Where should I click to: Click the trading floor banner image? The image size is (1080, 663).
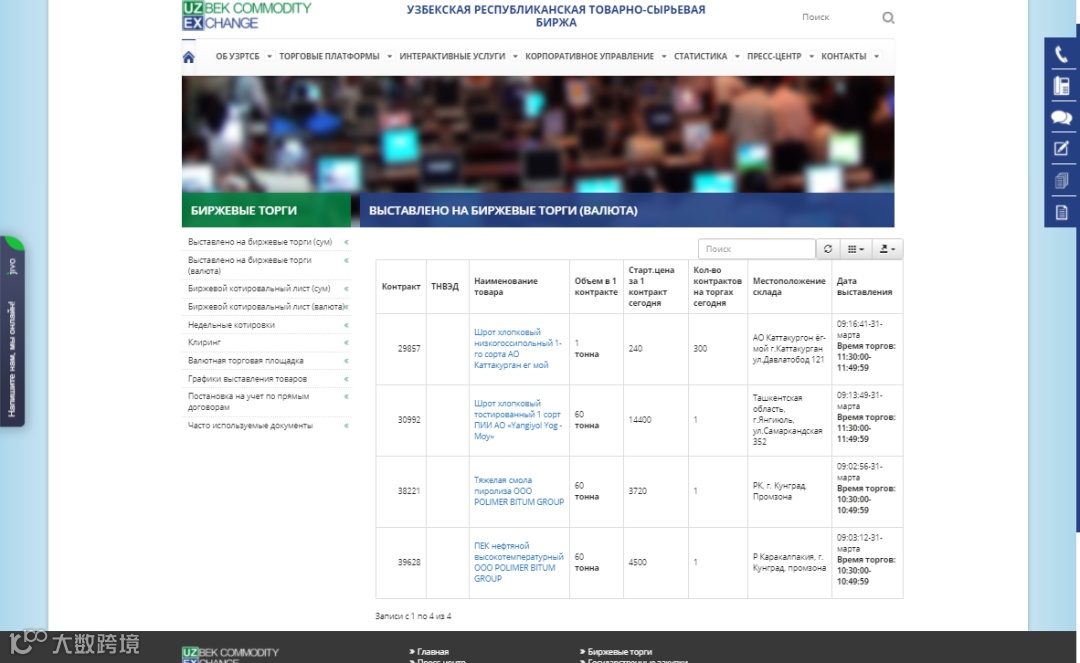[x=538, y=134]
